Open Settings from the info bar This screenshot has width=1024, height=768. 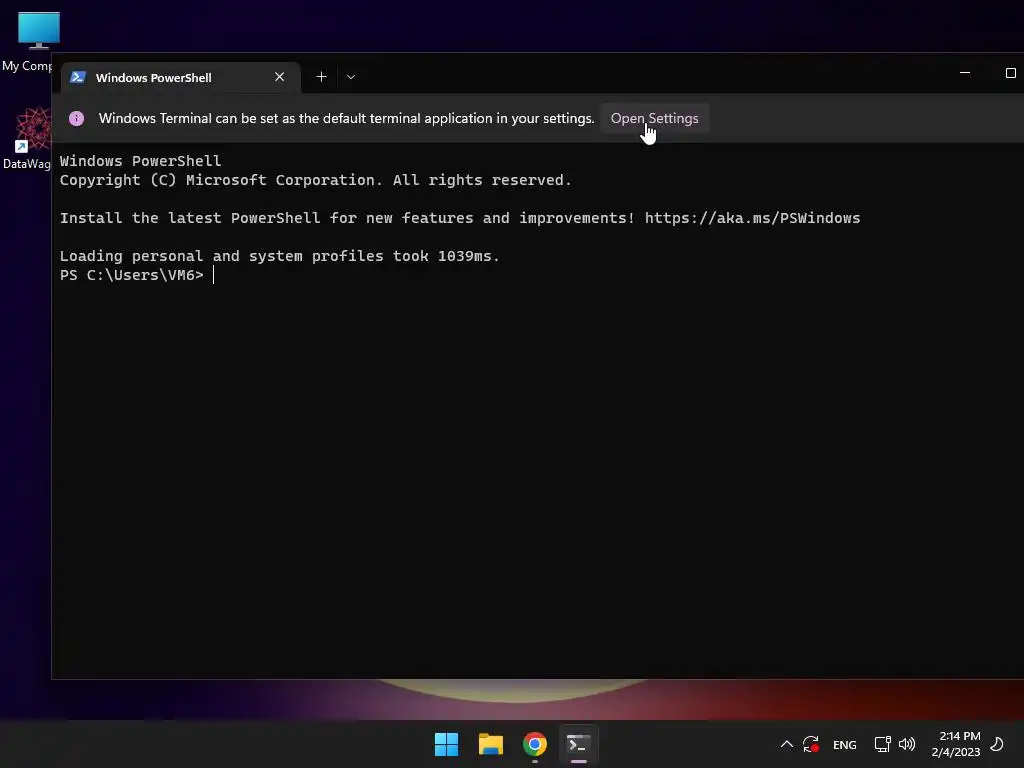[654, 118]
